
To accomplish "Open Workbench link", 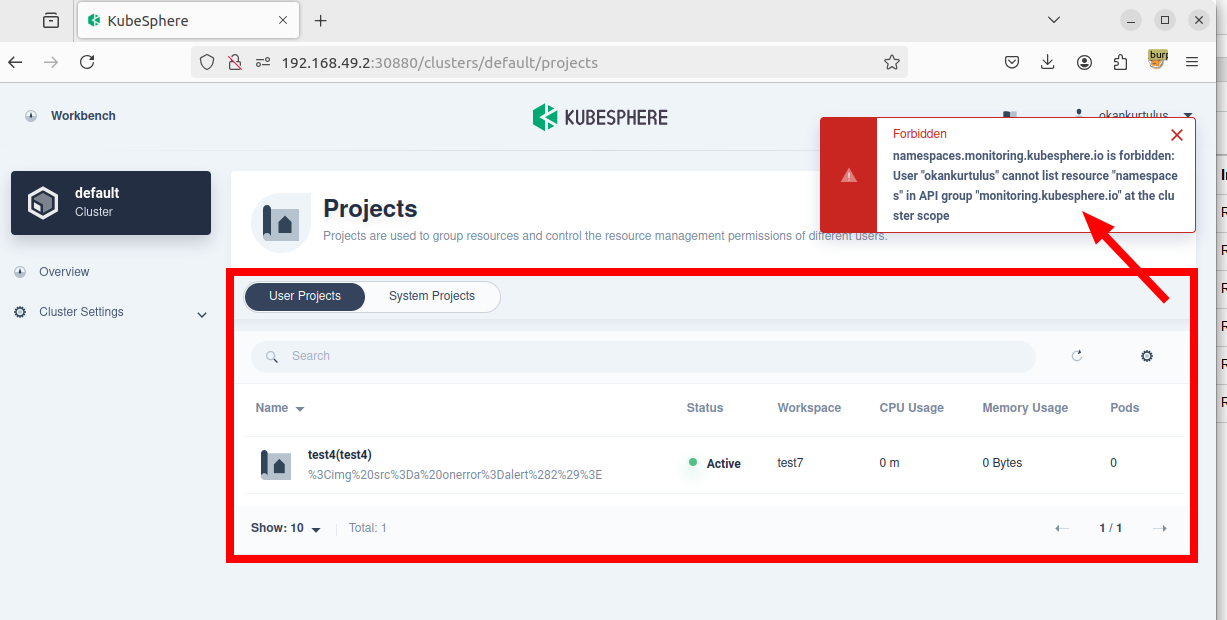I will (83, 116).
